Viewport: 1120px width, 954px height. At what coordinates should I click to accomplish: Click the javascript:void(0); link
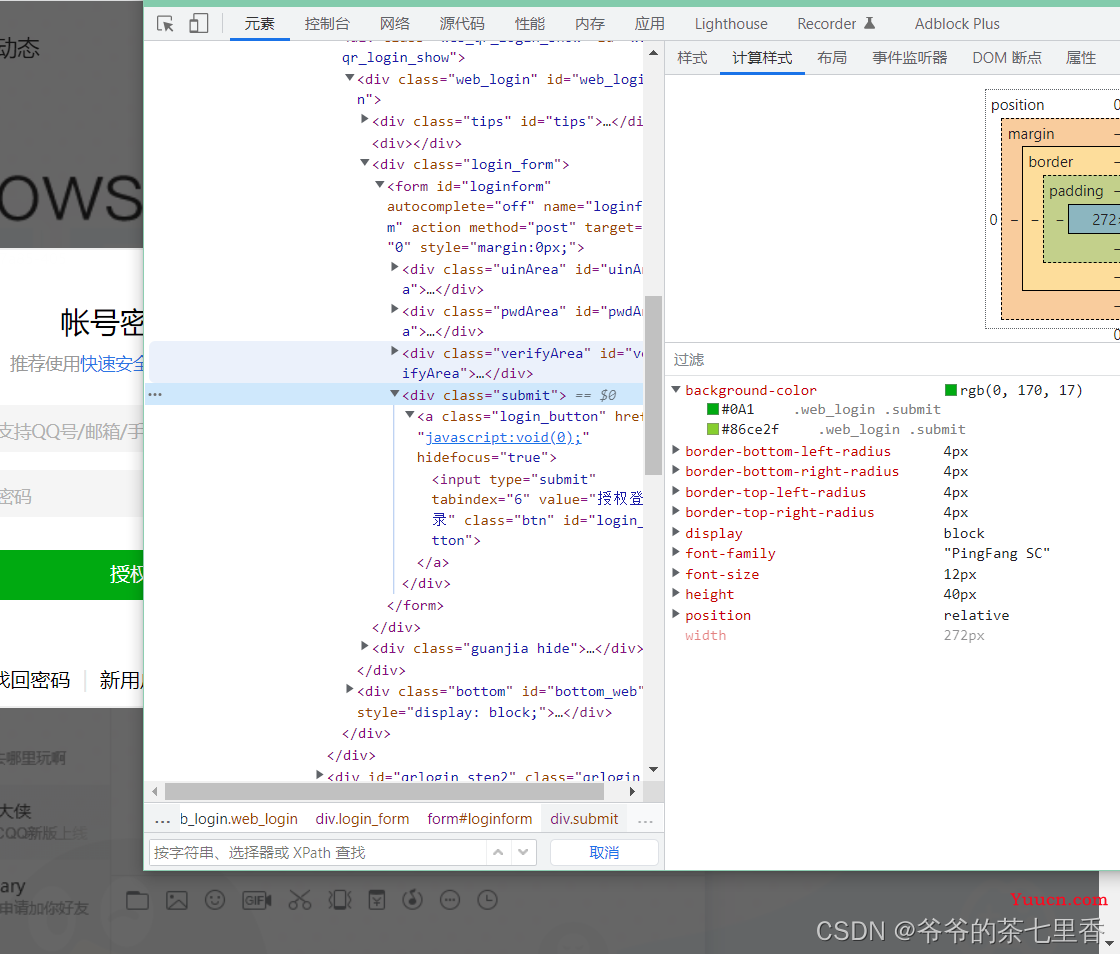(x=504, y=437)
